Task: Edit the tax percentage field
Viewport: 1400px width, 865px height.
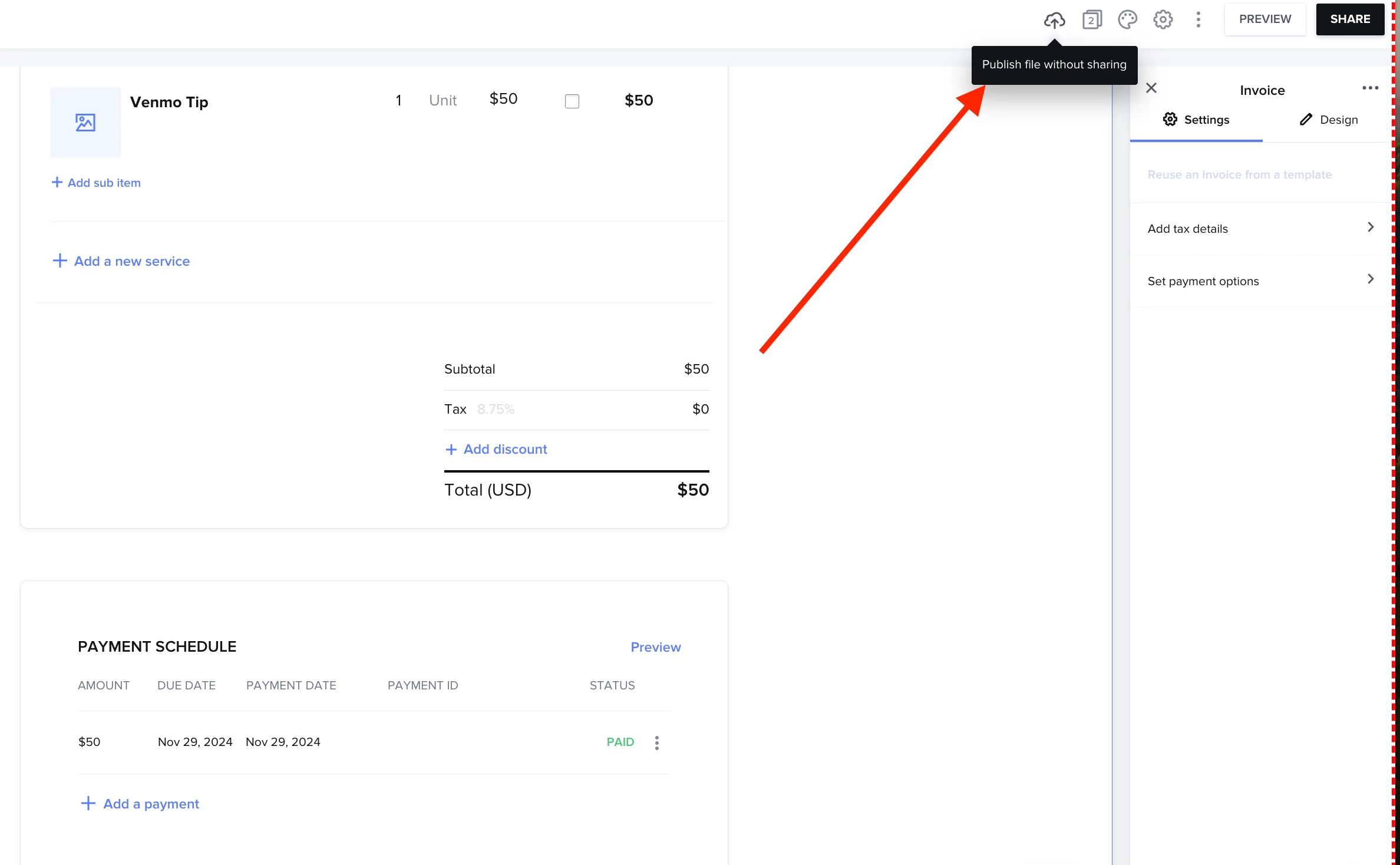Action: tap(496, 410)
